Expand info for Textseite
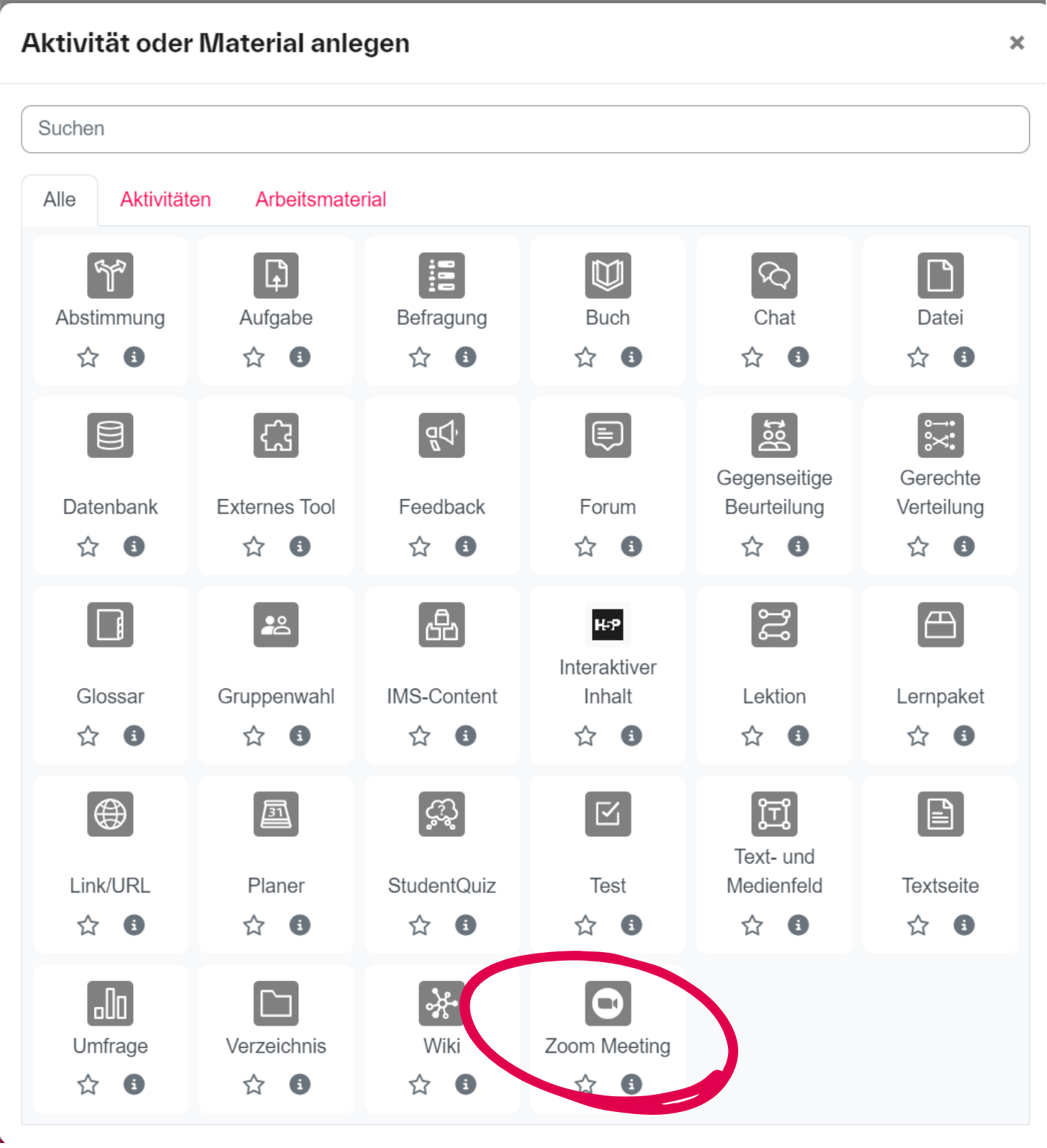 963,925
